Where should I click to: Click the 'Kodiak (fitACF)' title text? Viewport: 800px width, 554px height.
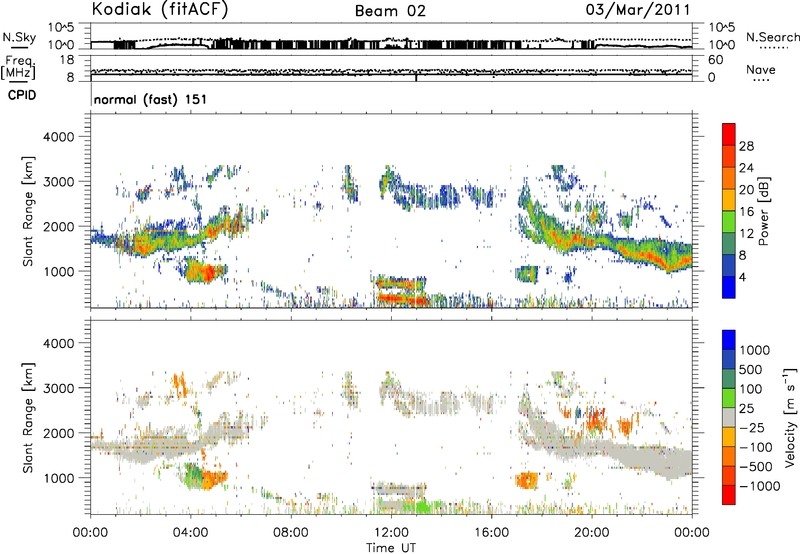click(159, 10)
